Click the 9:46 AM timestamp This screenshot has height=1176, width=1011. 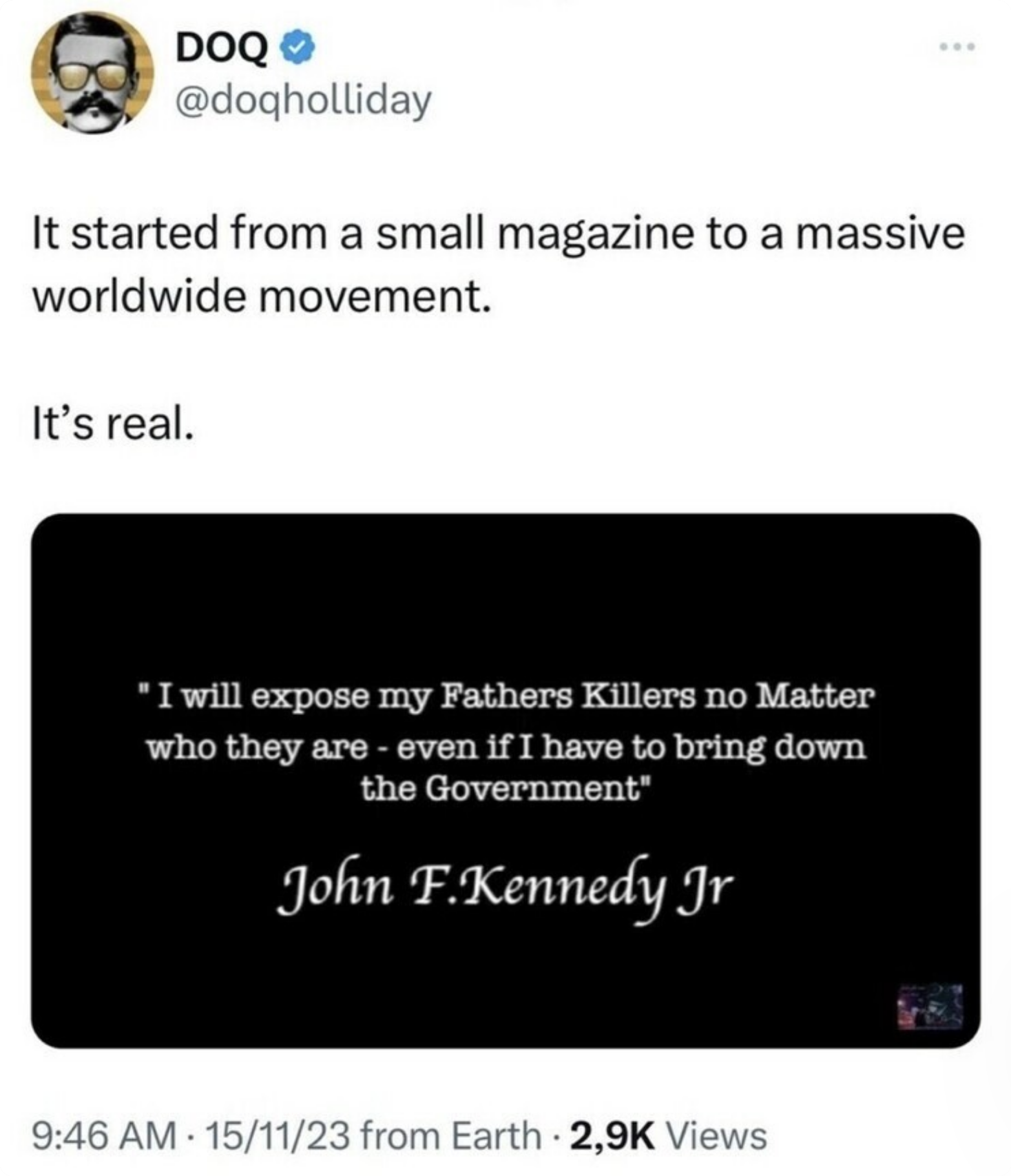coord(104,1135)
